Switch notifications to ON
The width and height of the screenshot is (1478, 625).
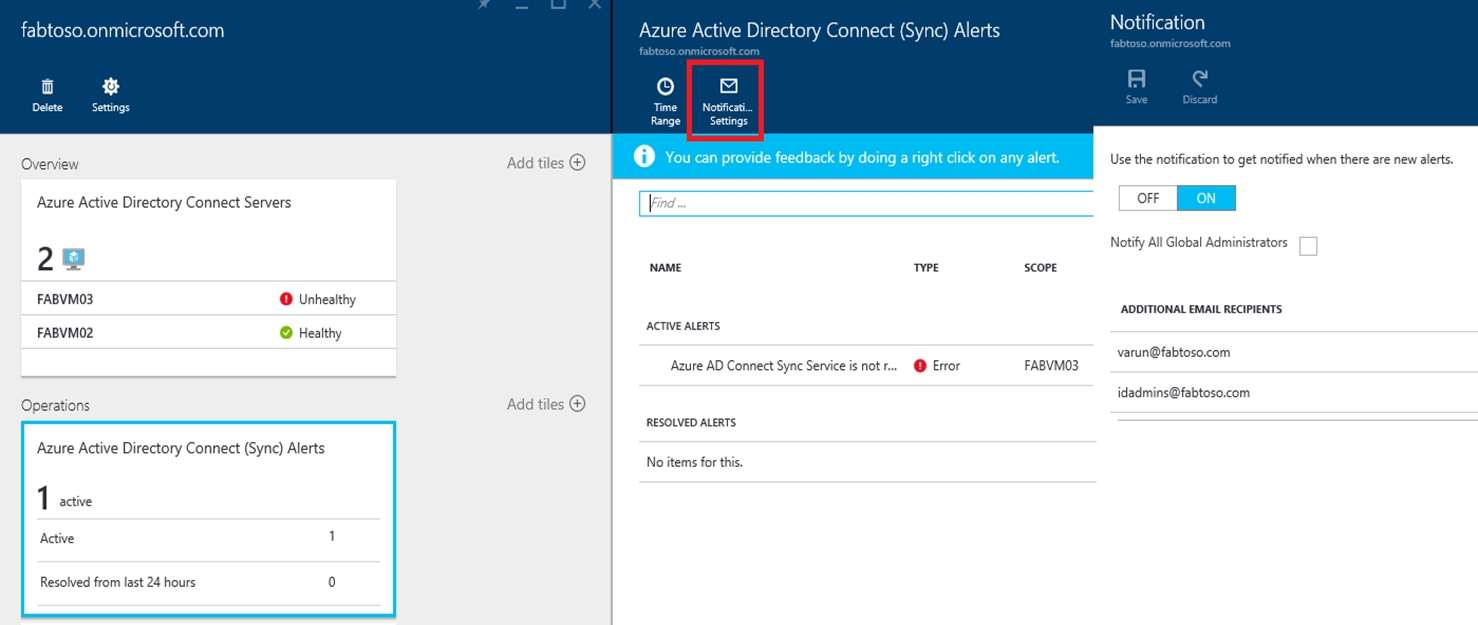[x=1206, y=198]
